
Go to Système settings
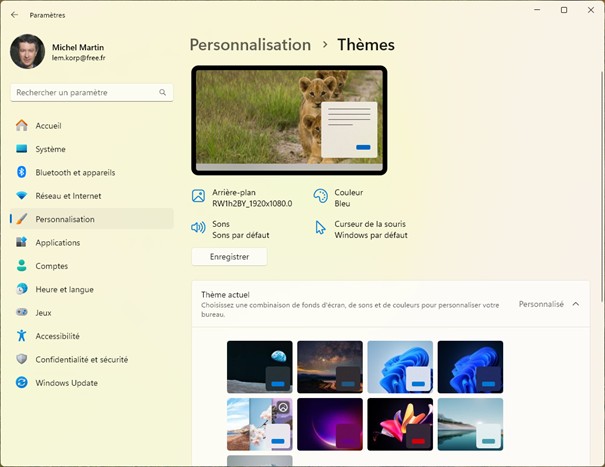pos(92,149)
